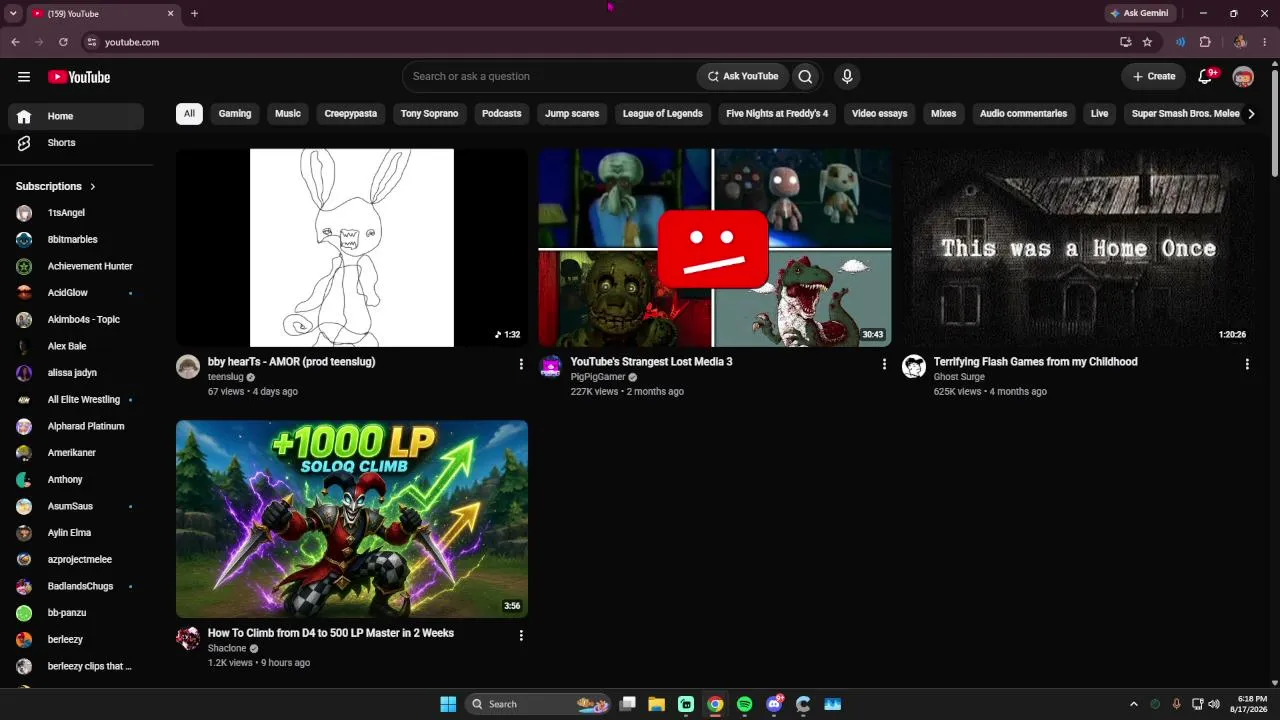1280x720 pixels.
Task: Expand the Subscriptions section
Action: tap(56, 186)
